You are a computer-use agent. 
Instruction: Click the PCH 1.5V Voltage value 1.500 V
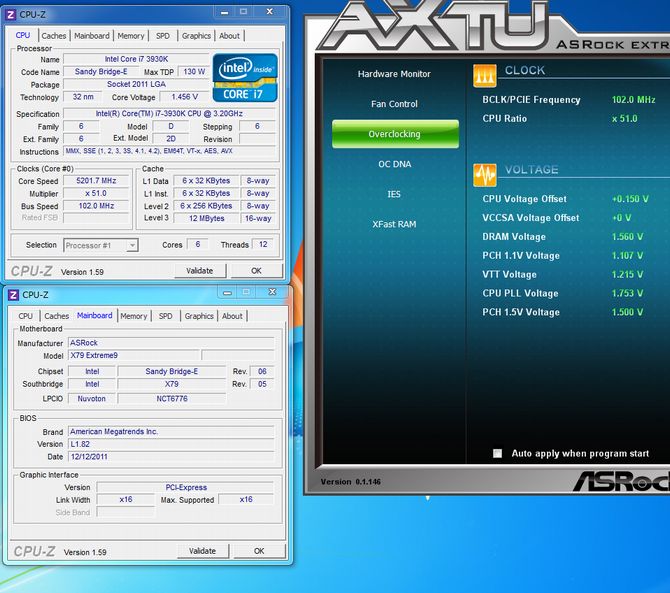tap(627, 312)
